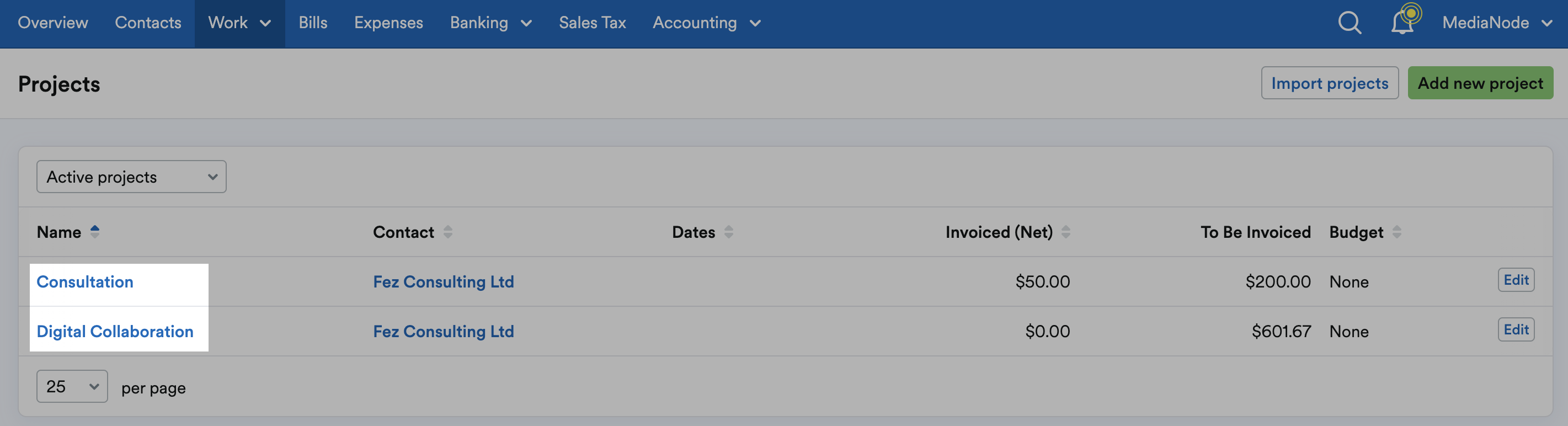
Task: Open the search magnifier icon
Action: coord(1350,23)
